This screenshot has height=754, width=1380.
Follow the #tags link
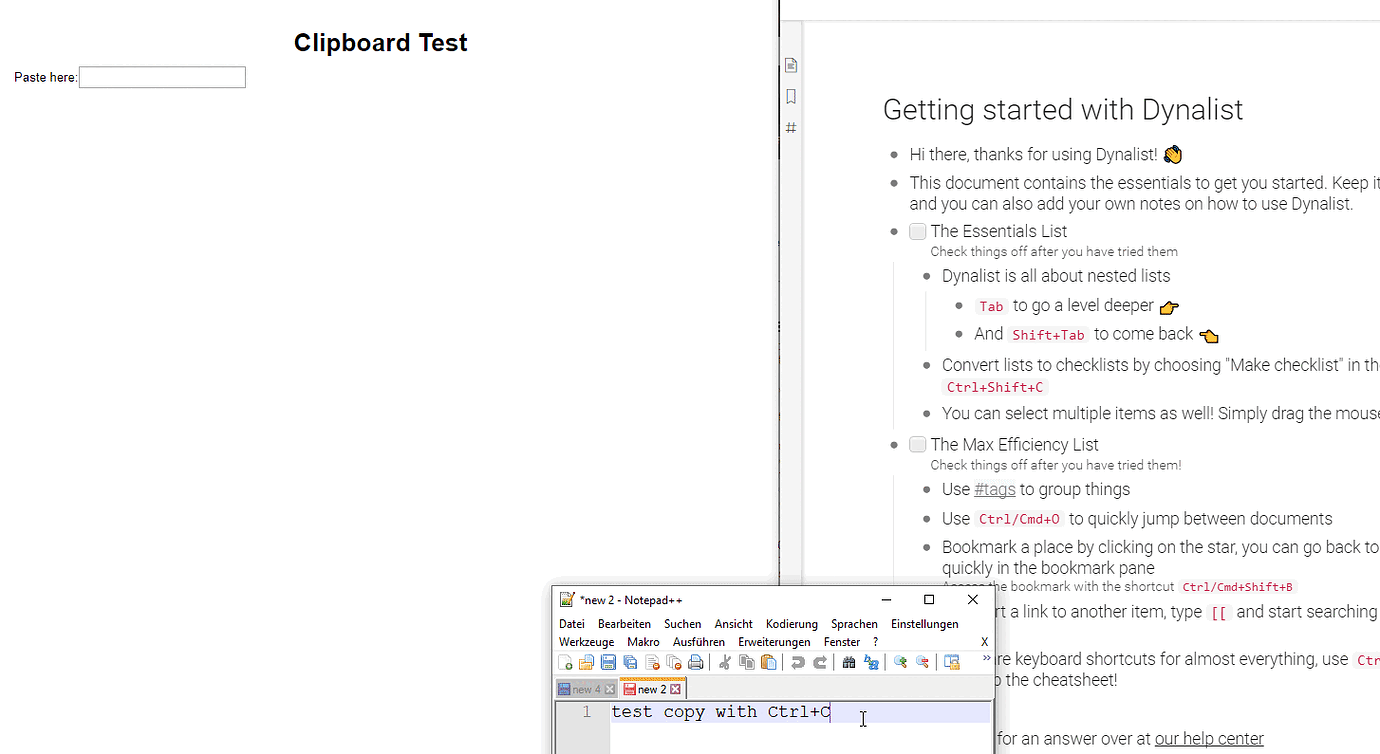[x=994, y=489]
